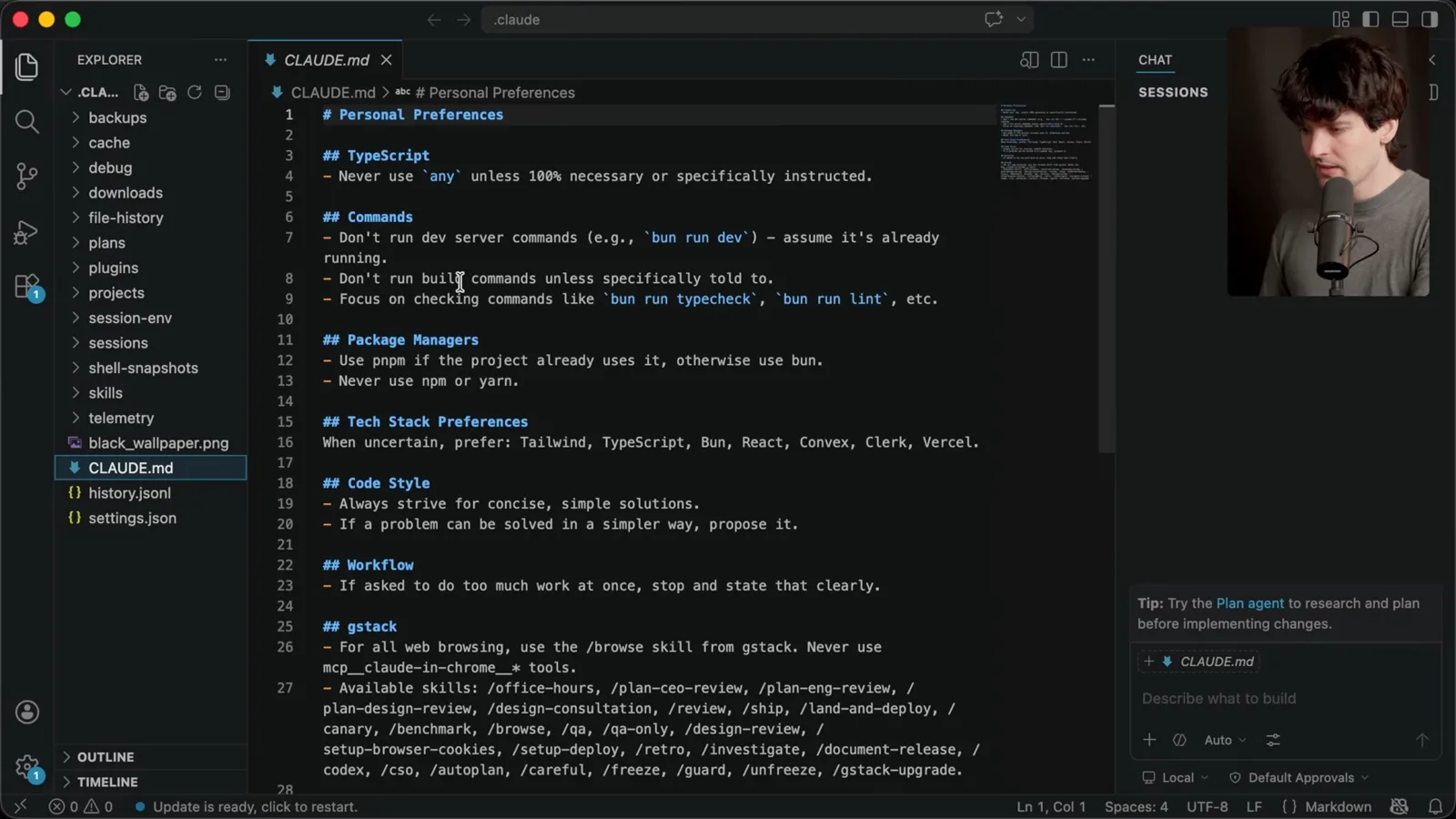The image size is (1456, 819).
Task: Open the Default Approvals dropdown
Action: coord(1299,778)
